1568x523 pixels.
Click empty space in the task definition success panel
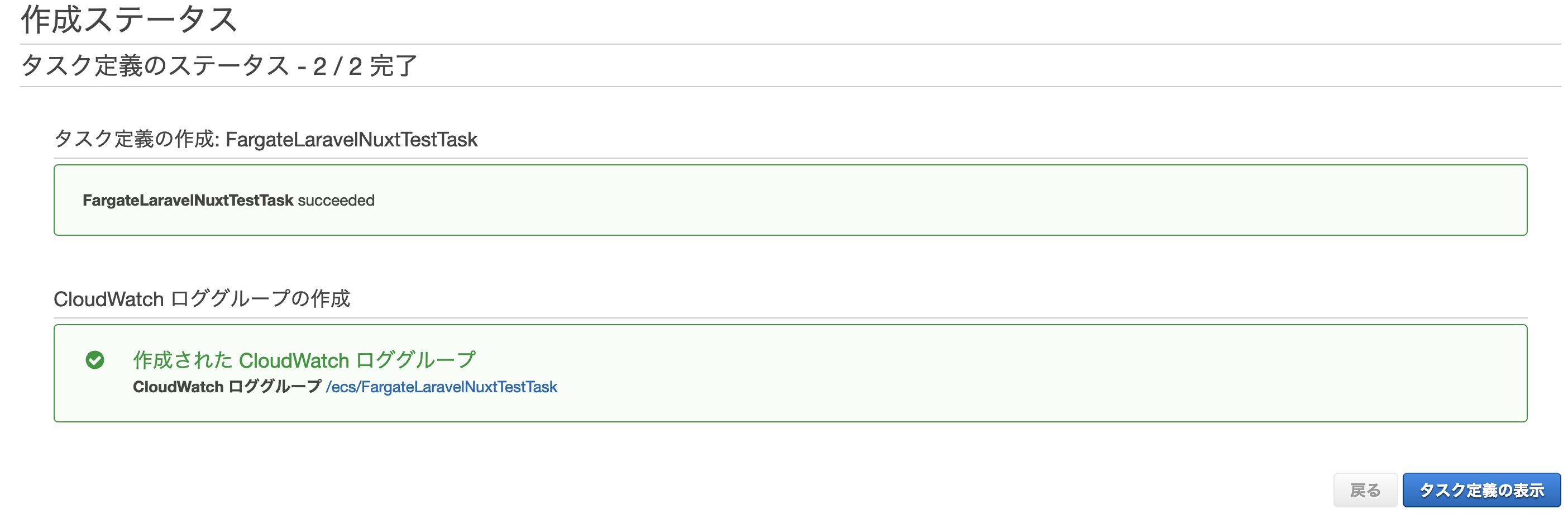[913, 200]
